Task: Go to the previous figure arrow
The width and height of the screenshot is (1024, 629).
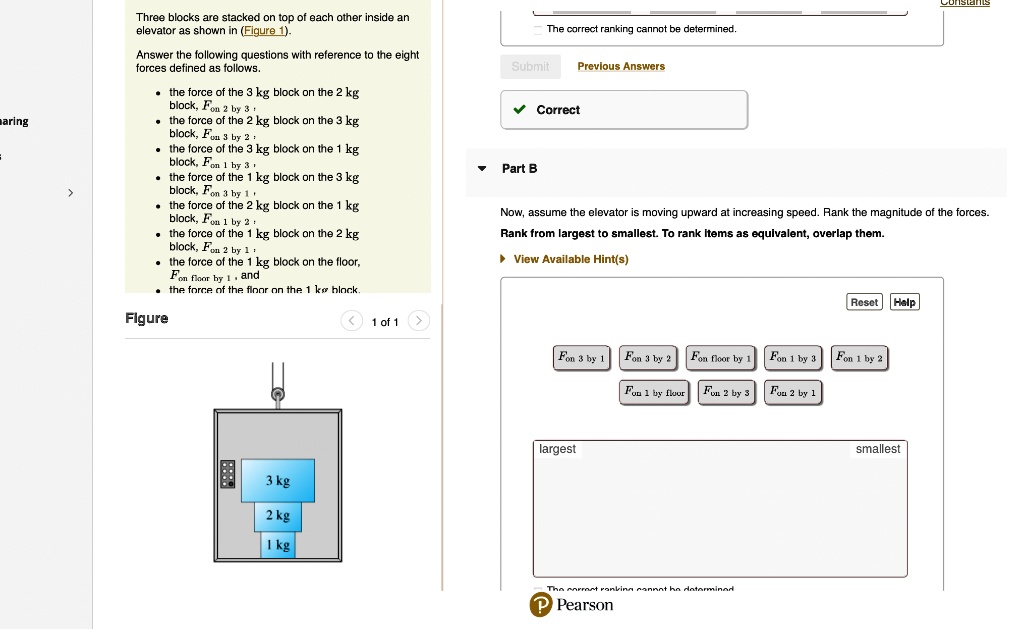Action: click(x=352, y=321)
